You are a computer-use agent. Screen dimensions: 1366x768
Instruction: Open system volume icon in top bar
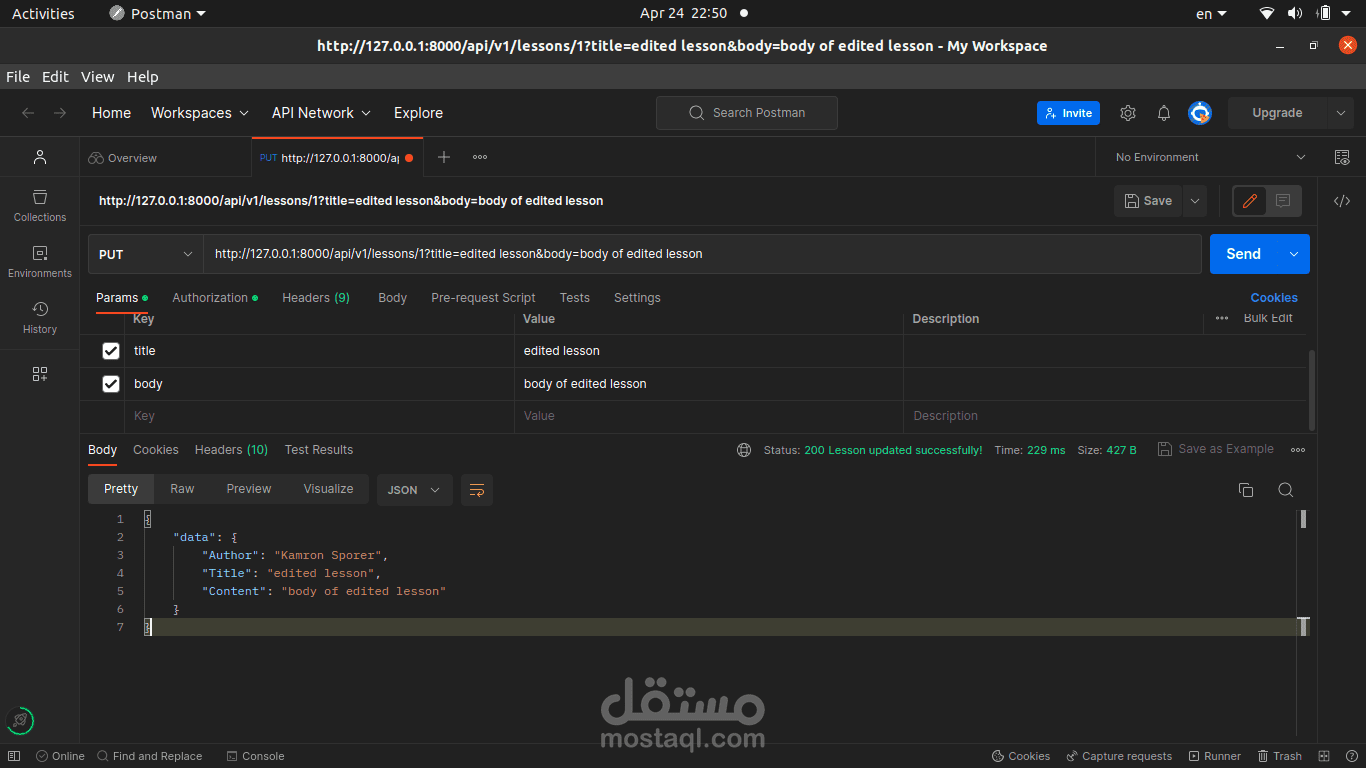pyautogui.click(x=1295, y=13)
